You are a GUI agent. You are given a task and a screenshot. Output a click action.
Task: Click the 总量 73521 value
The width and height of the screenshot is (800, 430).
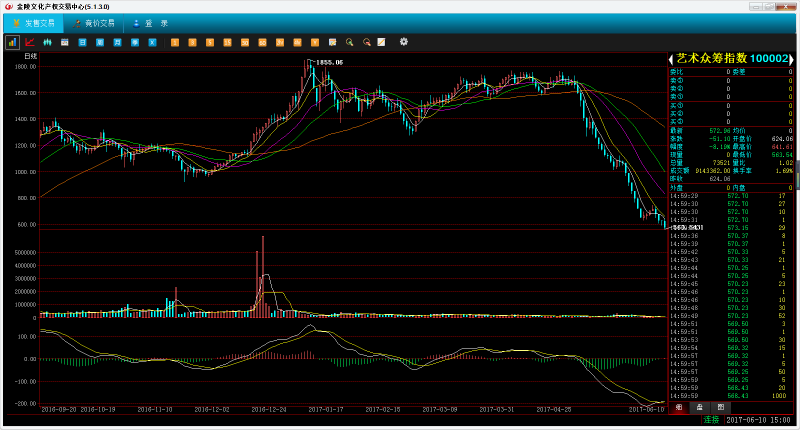(721, 163)
